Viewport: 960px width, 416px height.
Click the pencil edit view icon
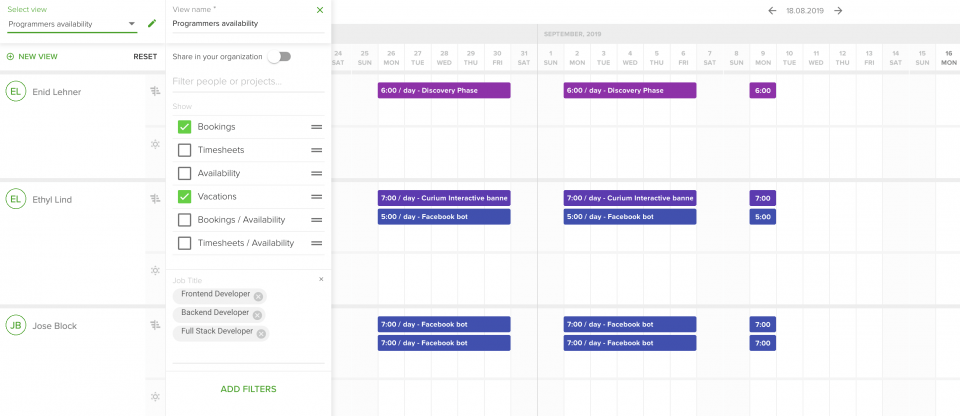click(x=152, y=24)
